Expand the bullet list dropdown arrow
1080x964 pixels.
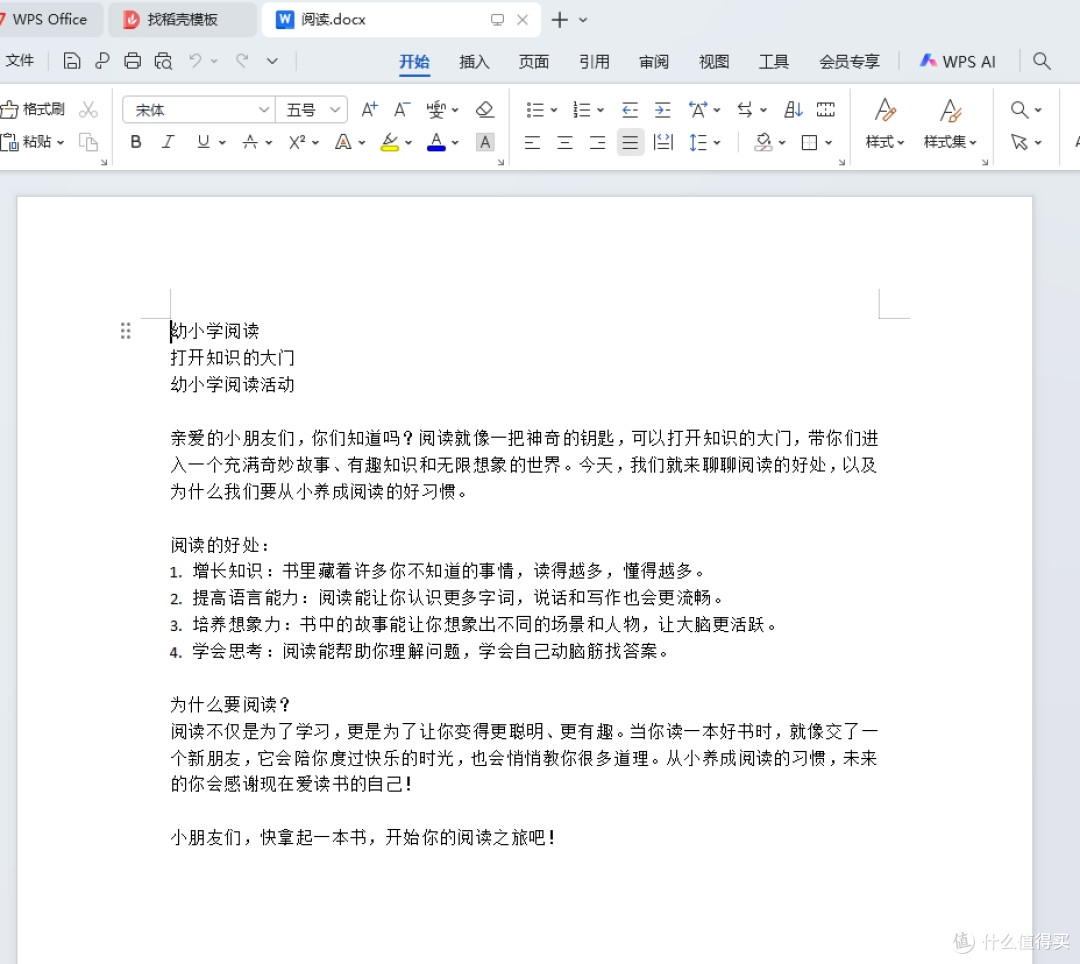pos(554,110)
